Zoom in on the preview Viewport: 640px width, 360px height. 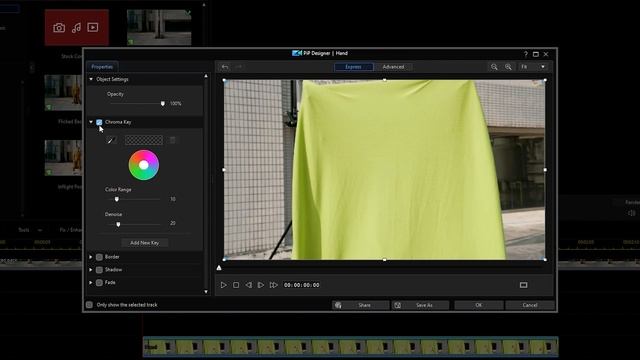tap(508, 67)
